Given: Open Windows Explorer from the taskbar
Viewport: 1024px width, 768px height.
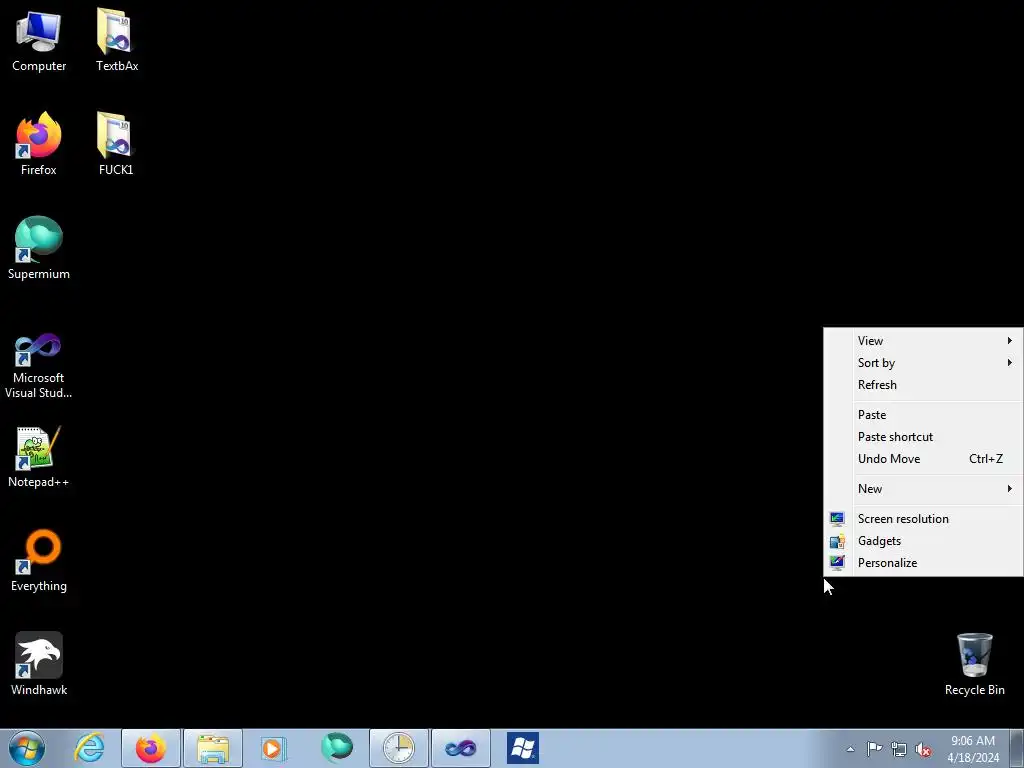Looking at the screenshot, I should point(213,748).
